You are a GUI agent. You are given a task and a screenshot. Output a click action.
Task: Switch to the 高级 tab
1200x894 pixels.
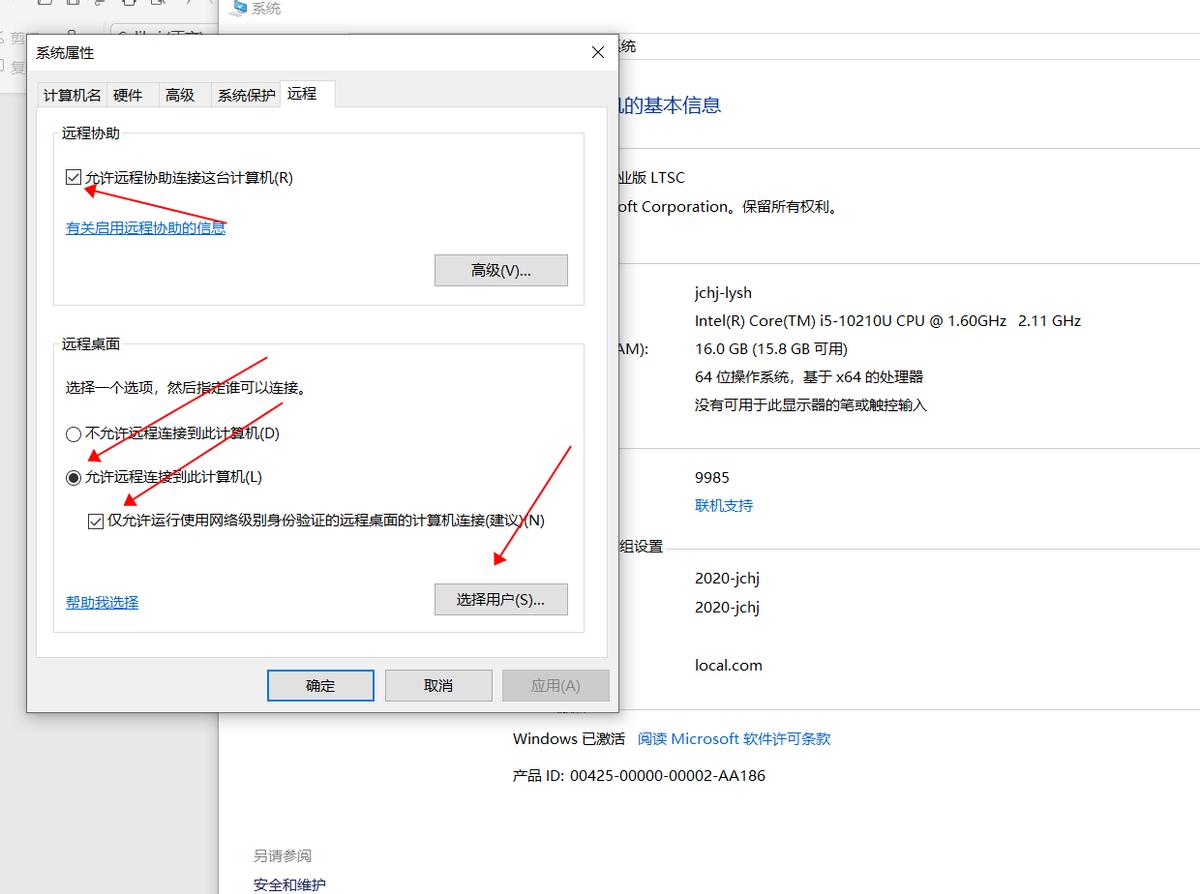pos(180,95)
